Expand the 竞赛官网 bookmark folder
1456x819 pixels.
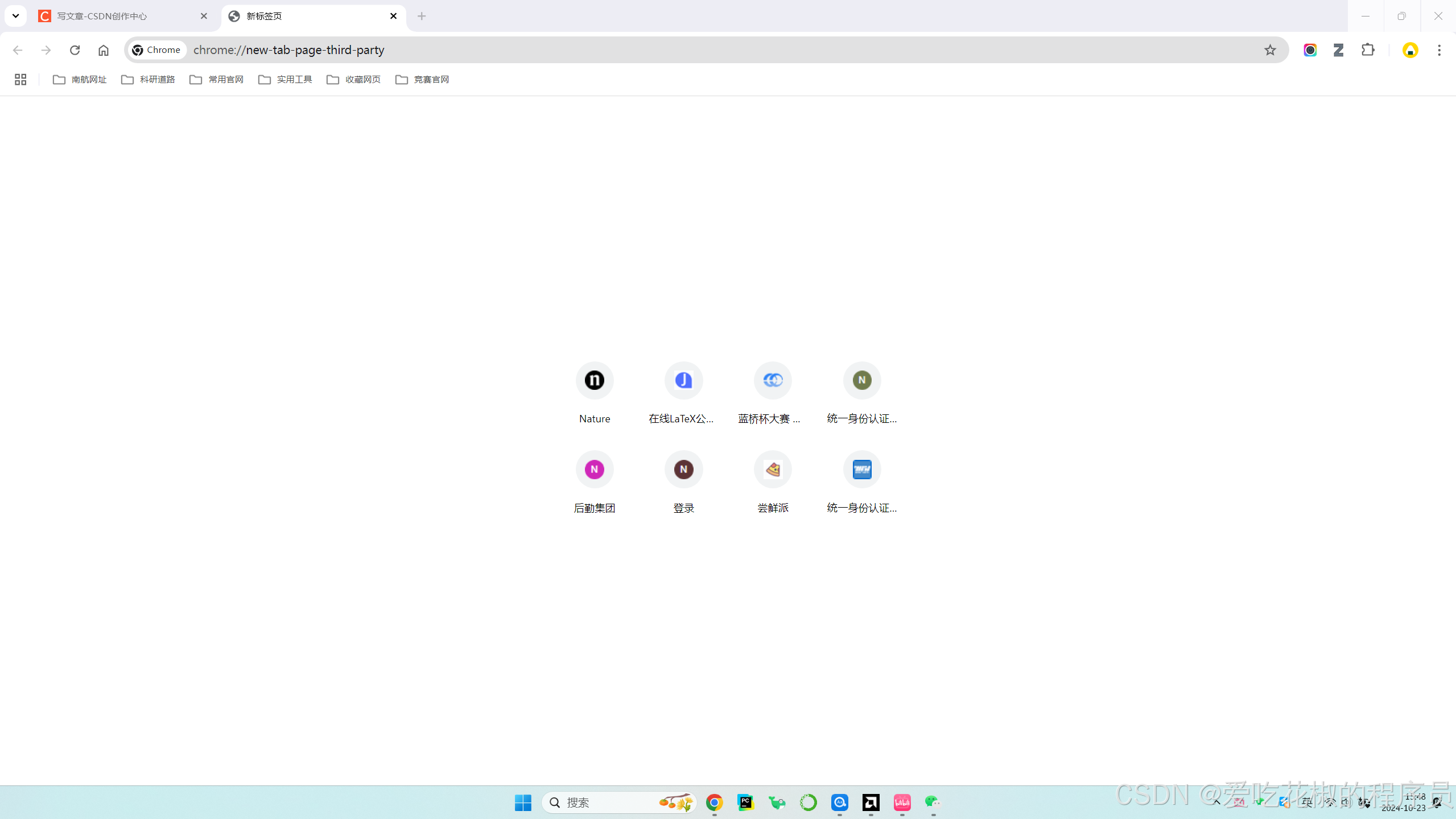point(422,80)
